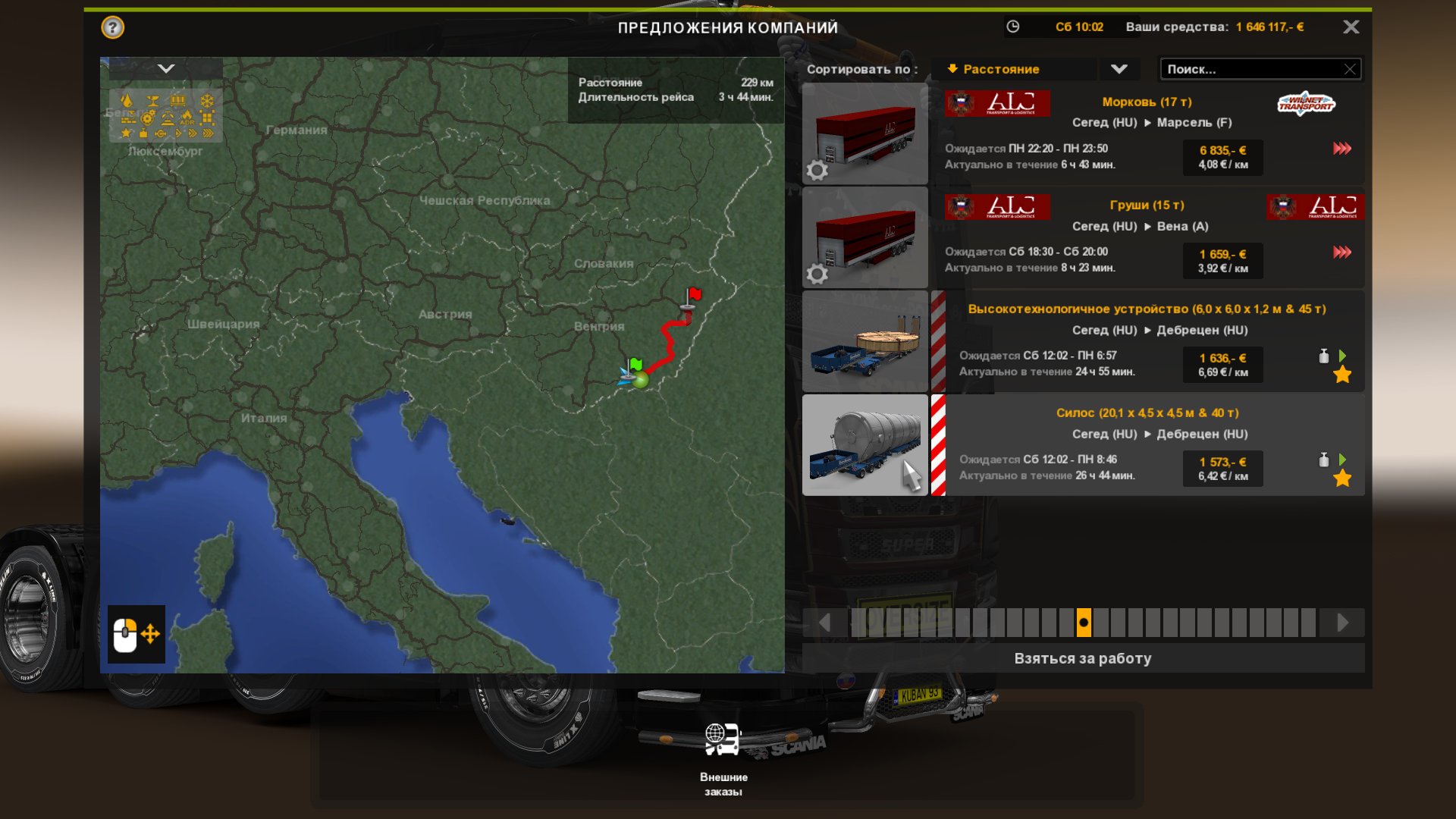Click weight icon on Силос offer
The height and width of the screenshot is (819, 1456).
point(1323,460)
